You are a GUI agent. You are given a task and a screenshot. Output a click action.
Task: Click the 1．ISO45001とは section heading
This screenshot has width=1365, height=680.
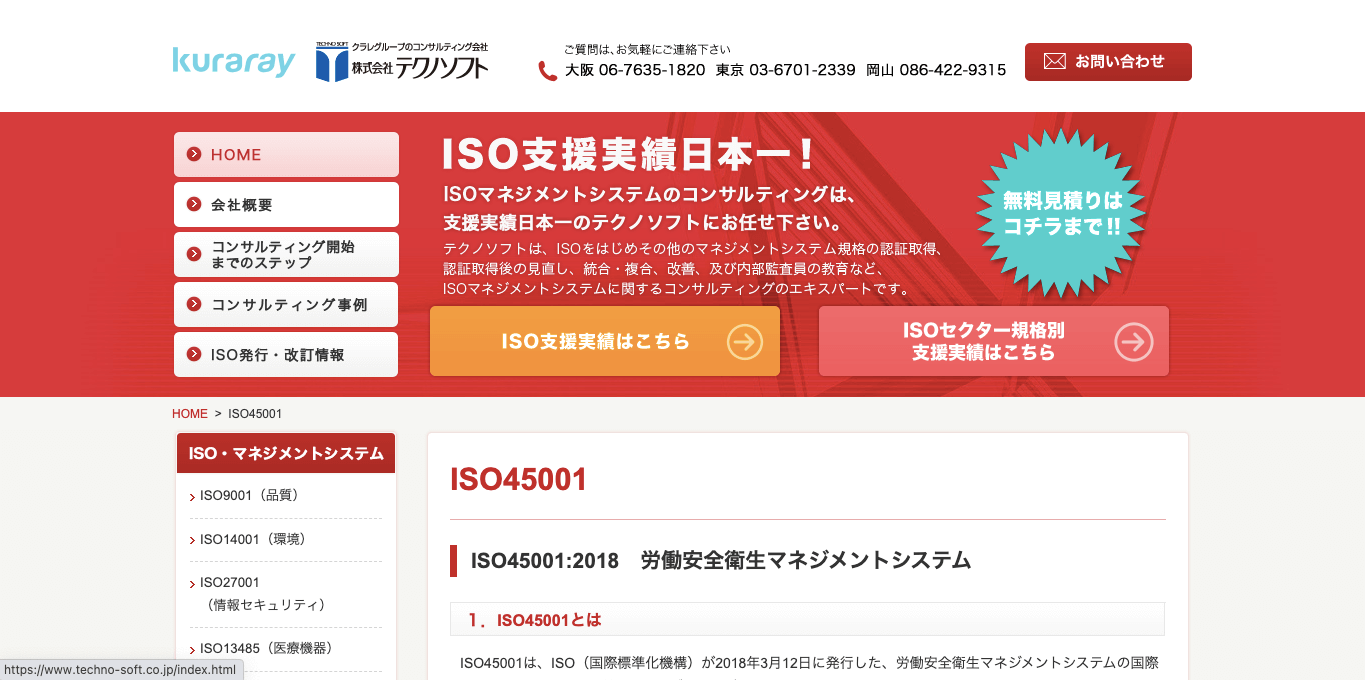pos(535,620)
